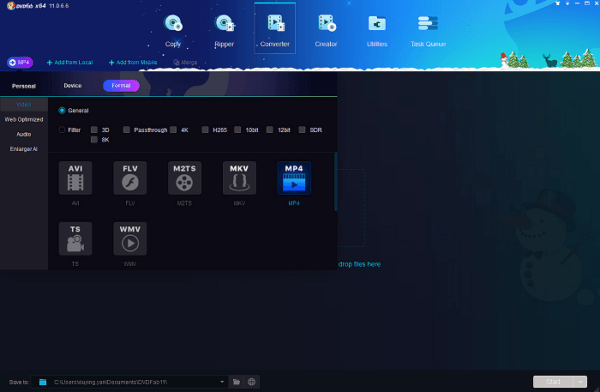Image resolution: width=600 pixels, height=392 pixels.
Task: Click Add from Local
Action: coord(70,62)
